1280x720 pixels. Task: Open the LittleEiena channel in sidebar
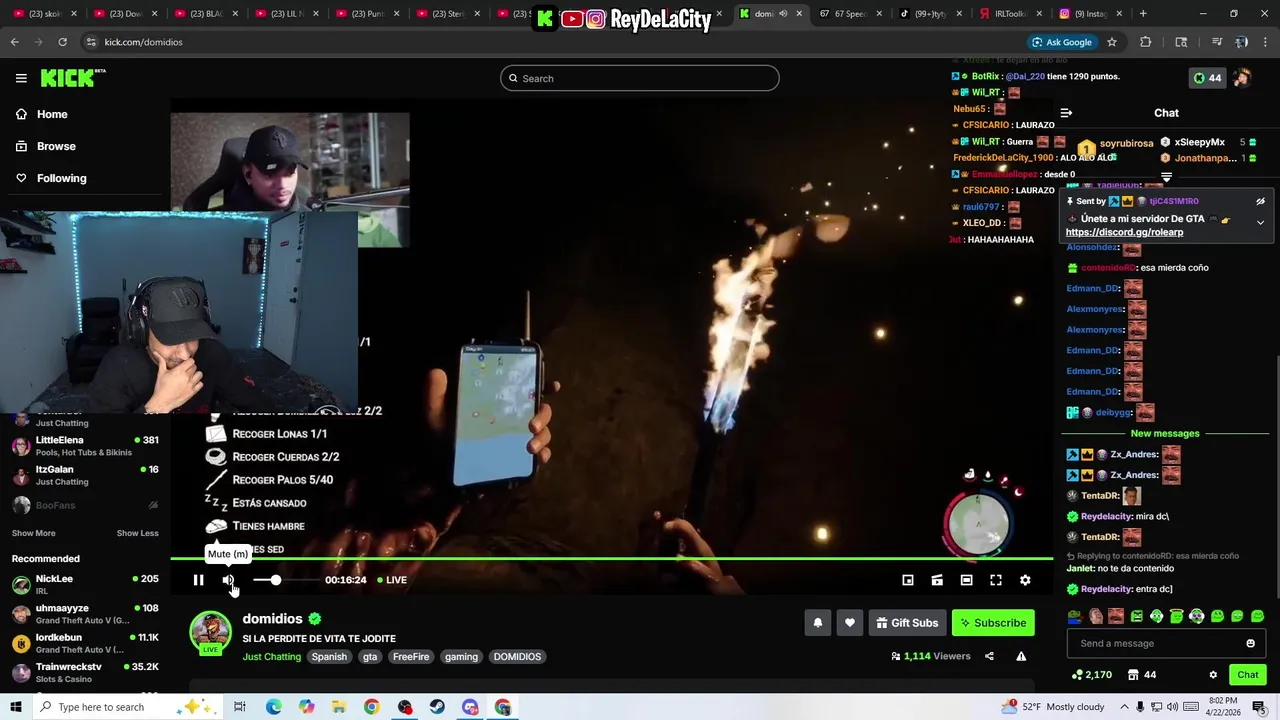pyautogui.click(x=85, y=446)
